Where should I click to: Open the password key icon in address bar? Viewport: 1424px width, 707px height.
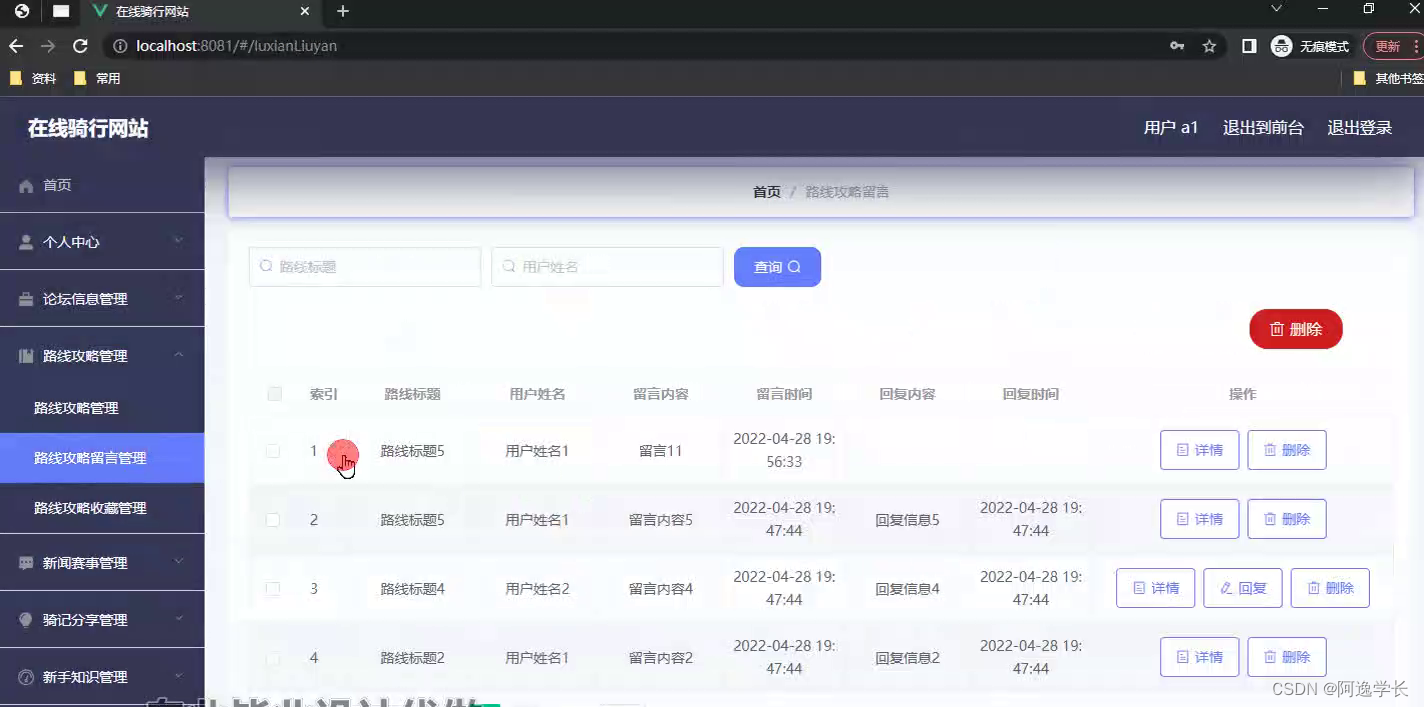coord(1177,46)
